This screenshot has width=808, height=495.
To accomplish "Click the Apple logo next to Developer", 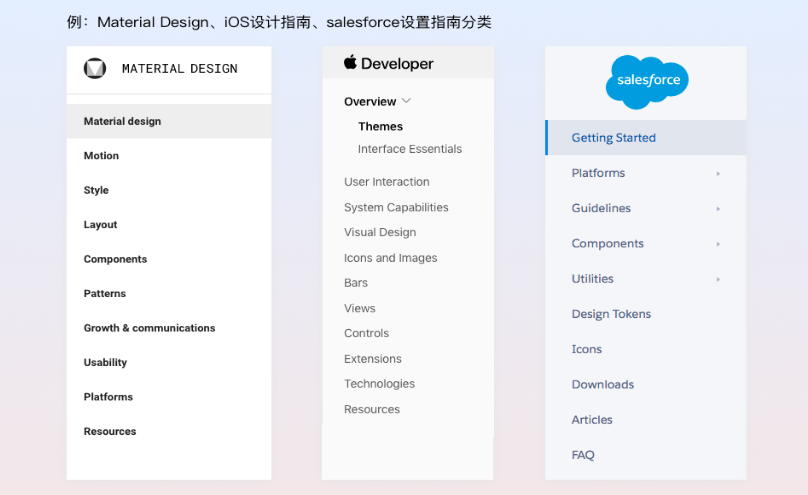I will [x=350, y=62].
